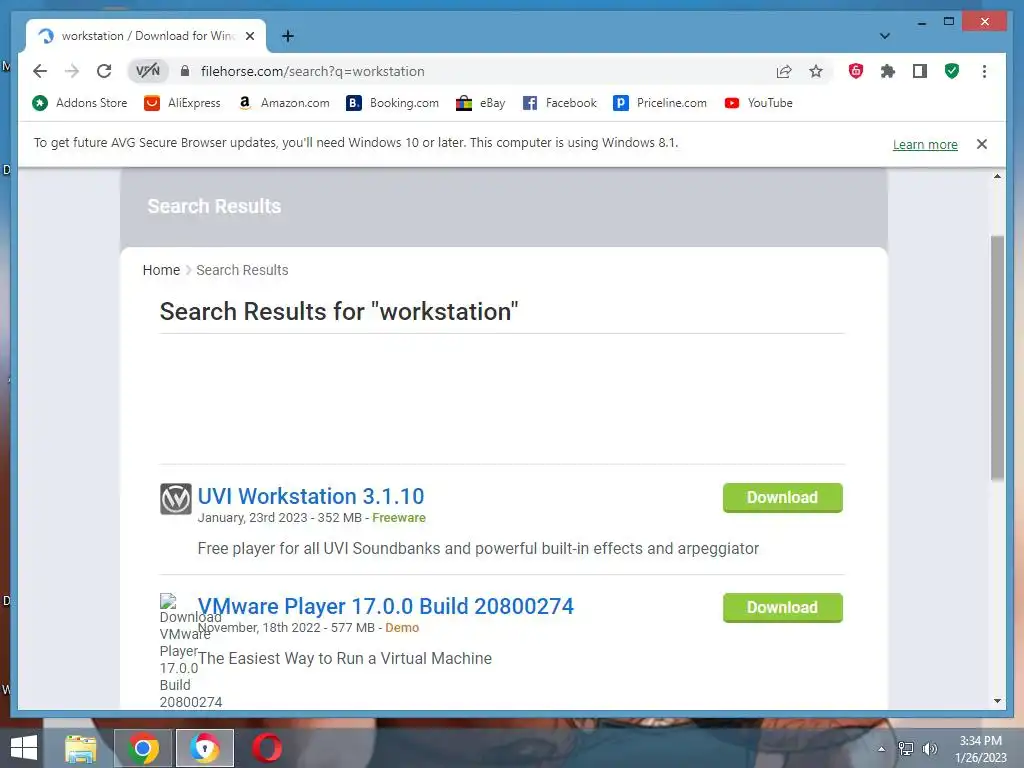Open File Explorer from the taskbar

click(x=80, y=748)
